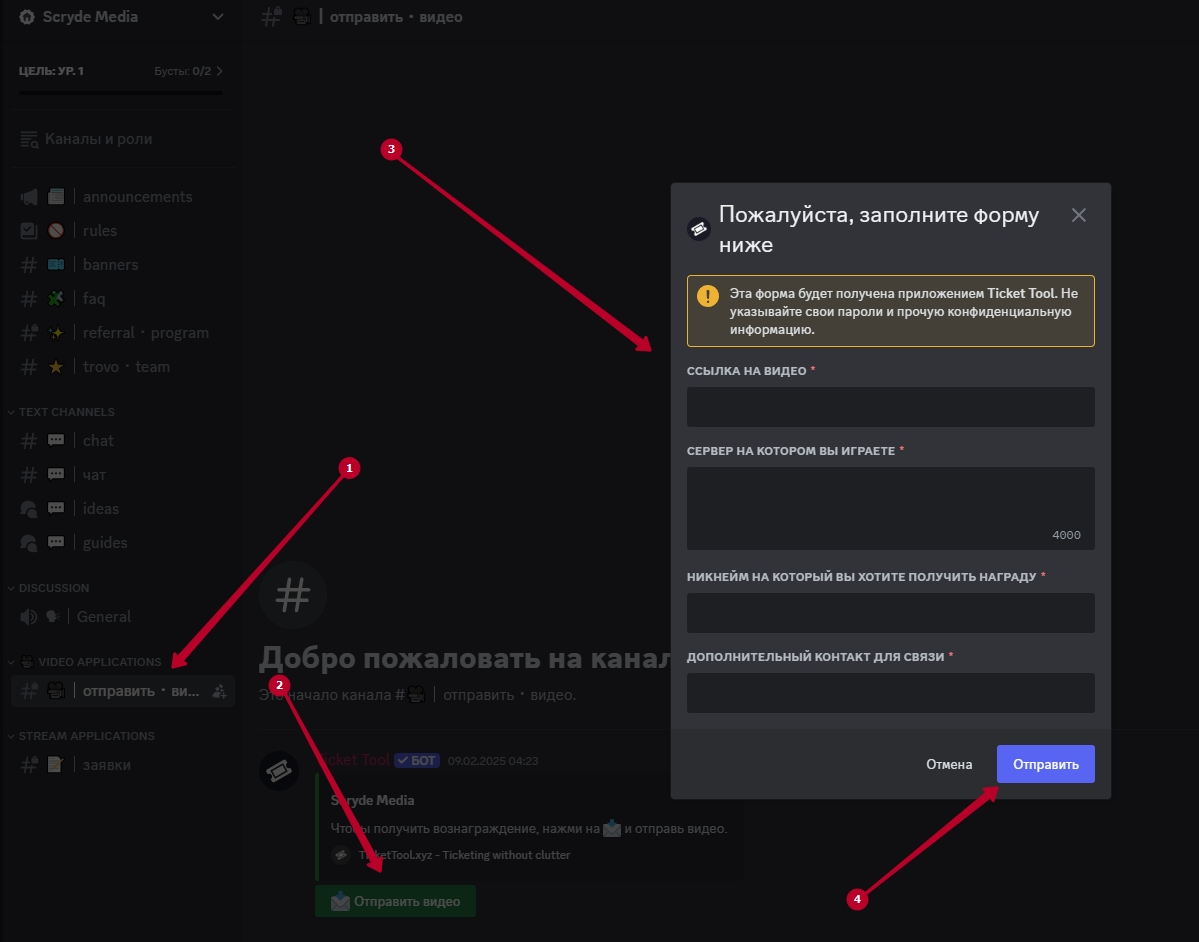
Task: Click the General voice channel speaker icon
Action: [x=29, y=617]
